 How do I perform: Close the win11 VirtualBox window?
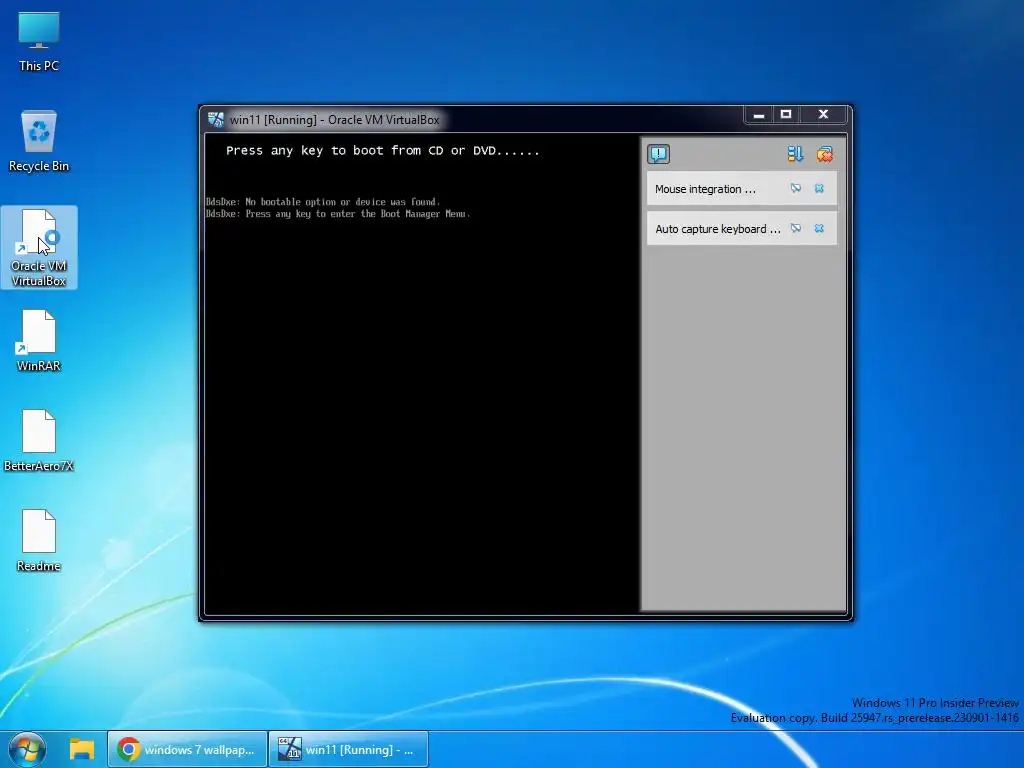[x=824, y=115]
